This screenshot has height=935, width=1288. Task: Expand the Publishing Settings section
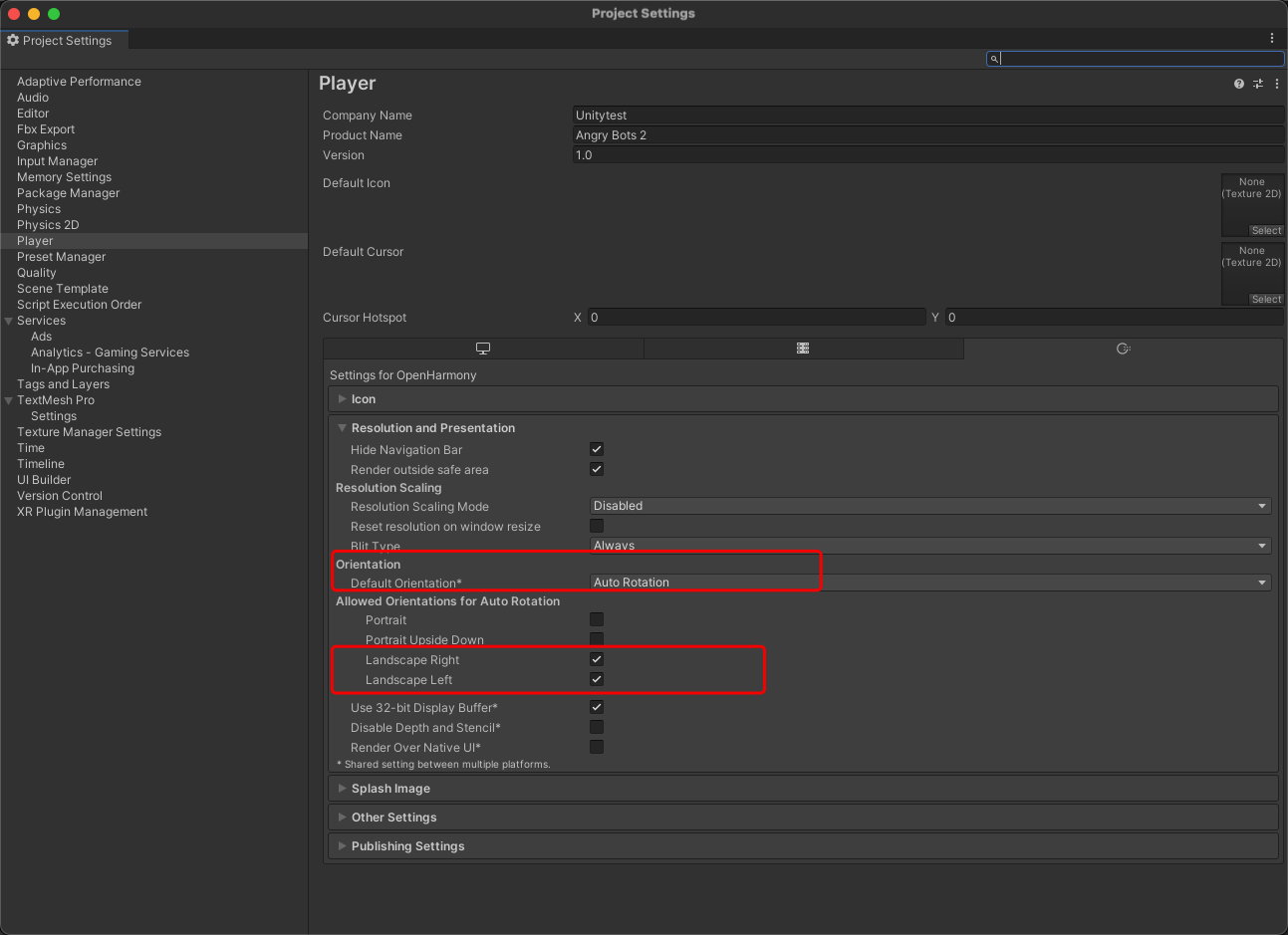click(407, 846)
